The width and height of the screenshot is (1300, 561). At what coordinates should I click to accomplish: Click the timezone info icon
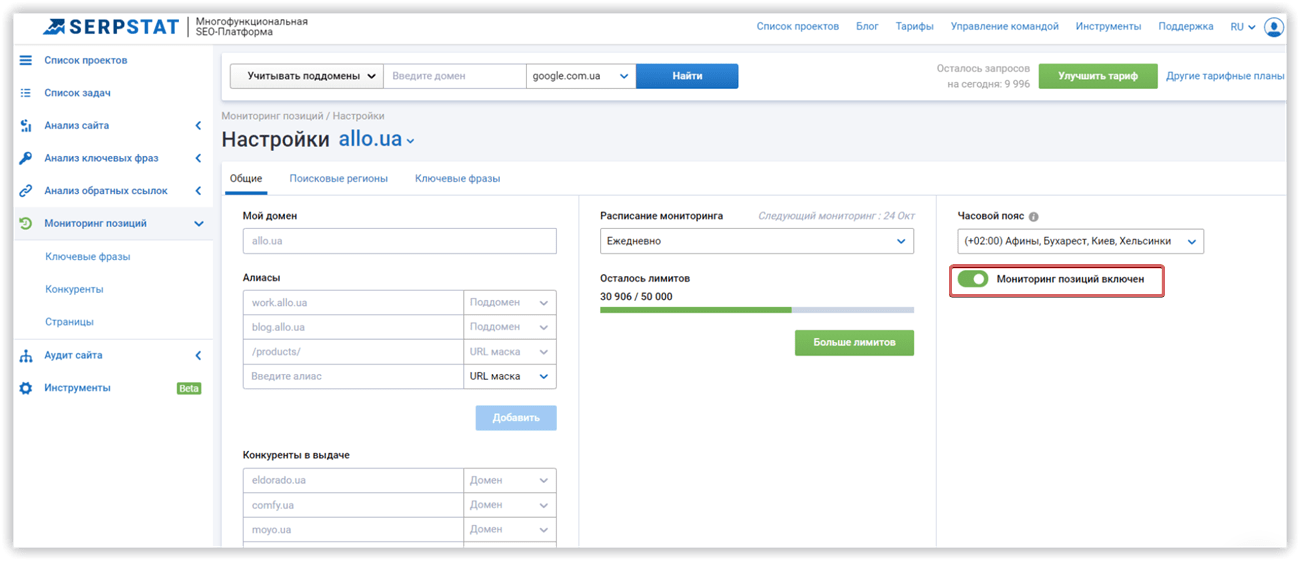point(1033,216)
